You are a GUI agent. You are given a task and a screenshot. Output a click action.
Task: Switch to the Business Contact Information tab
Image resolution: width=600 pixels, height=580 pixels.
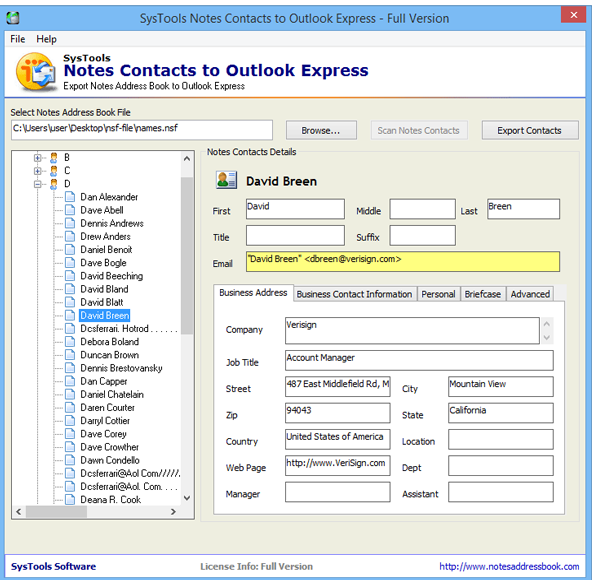click(354, 294)
